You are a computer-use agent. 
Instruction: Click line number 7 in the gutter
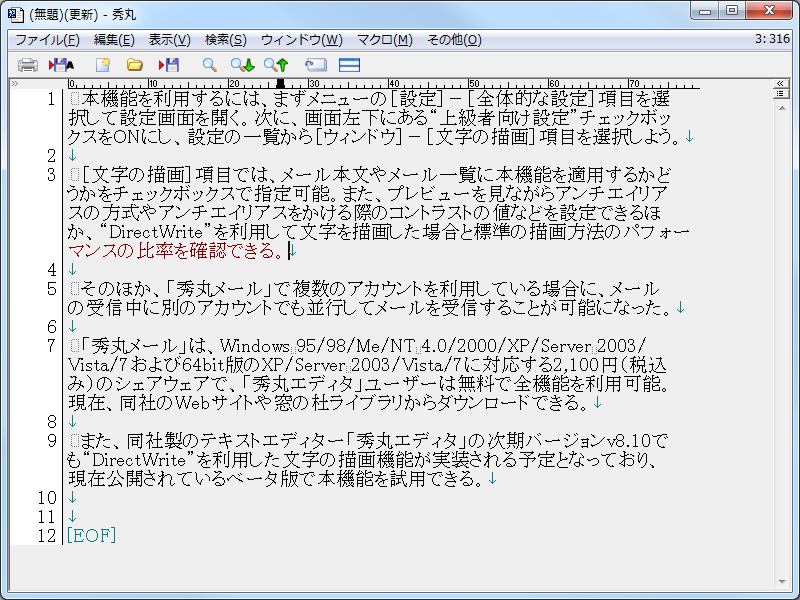click(51, 346)
